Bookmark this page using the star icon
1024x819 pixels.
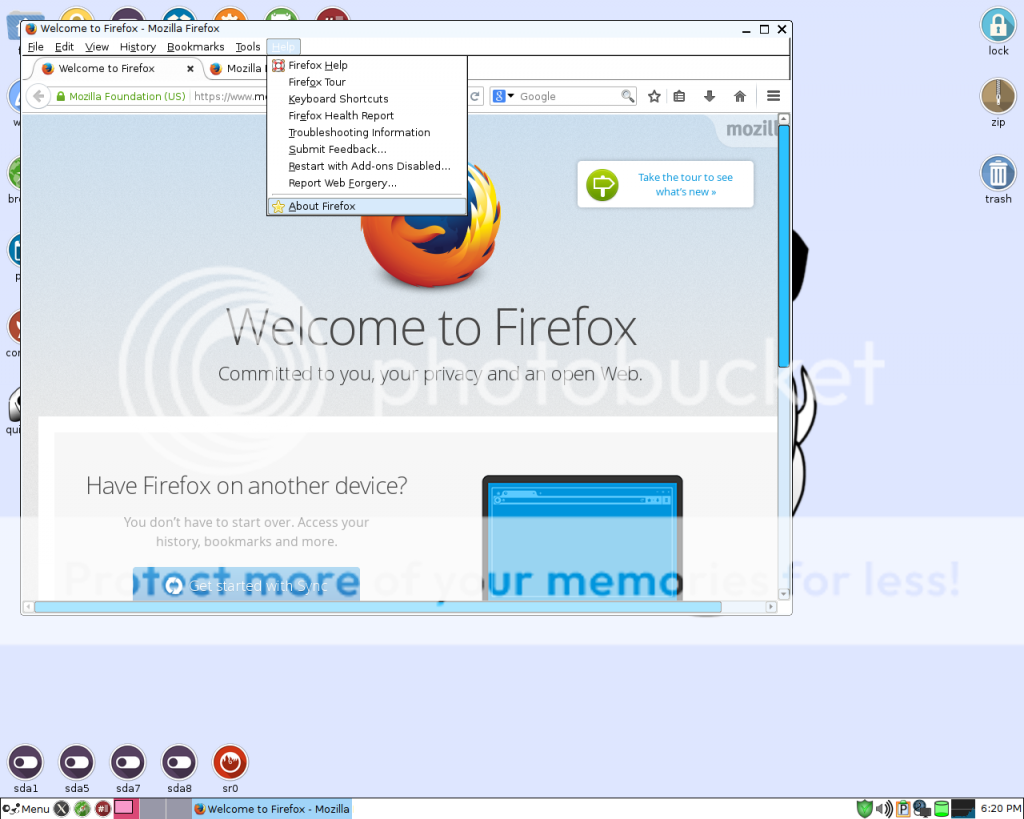(x=654, y=95)
